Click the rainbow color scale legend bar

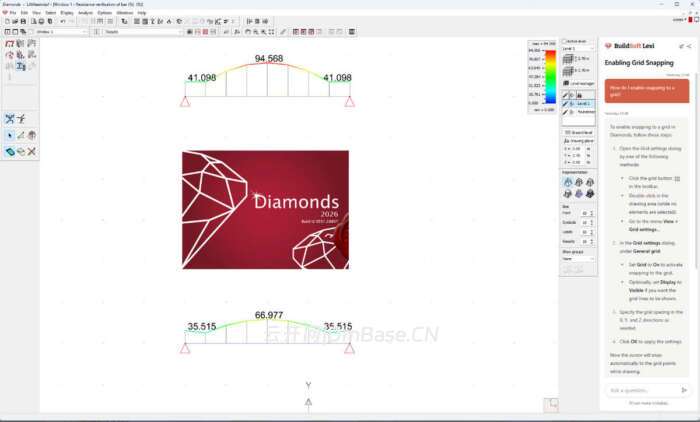550,77
